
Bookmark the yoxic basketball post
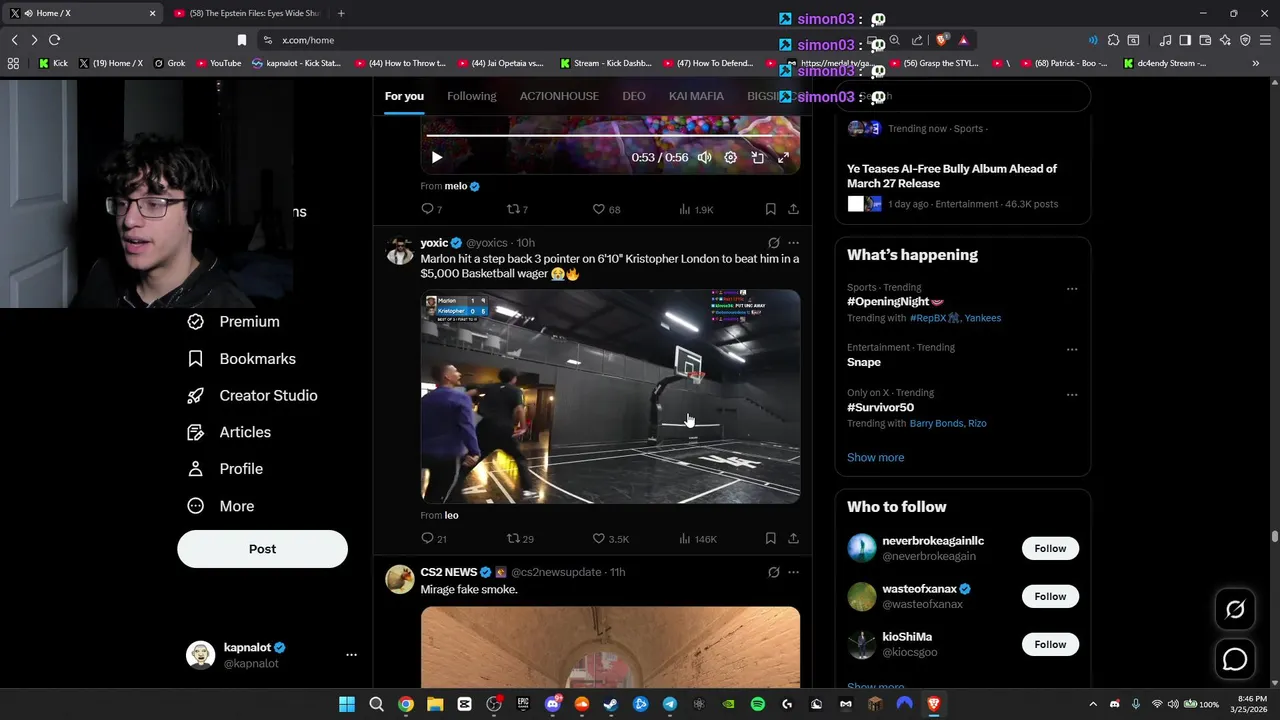(770, 539)
